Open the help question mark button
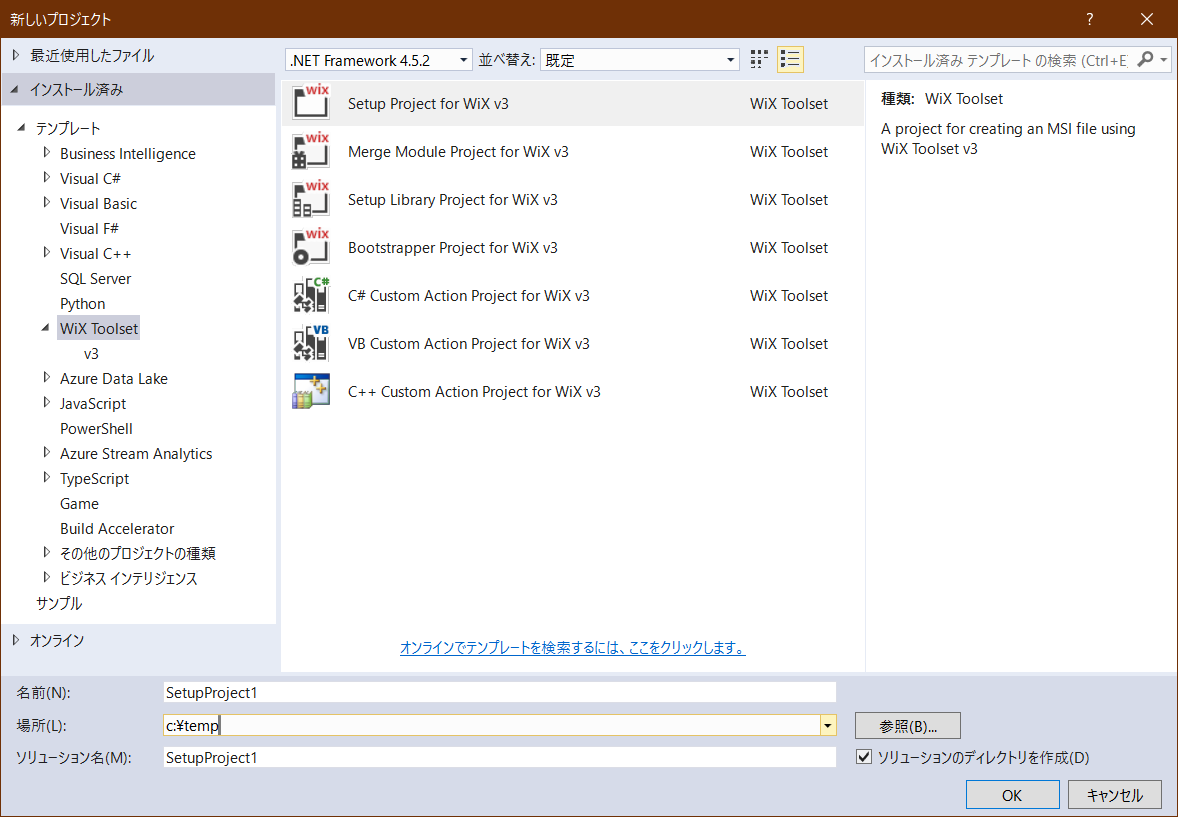This screenshot has width=1178, height=817. 1089,19
